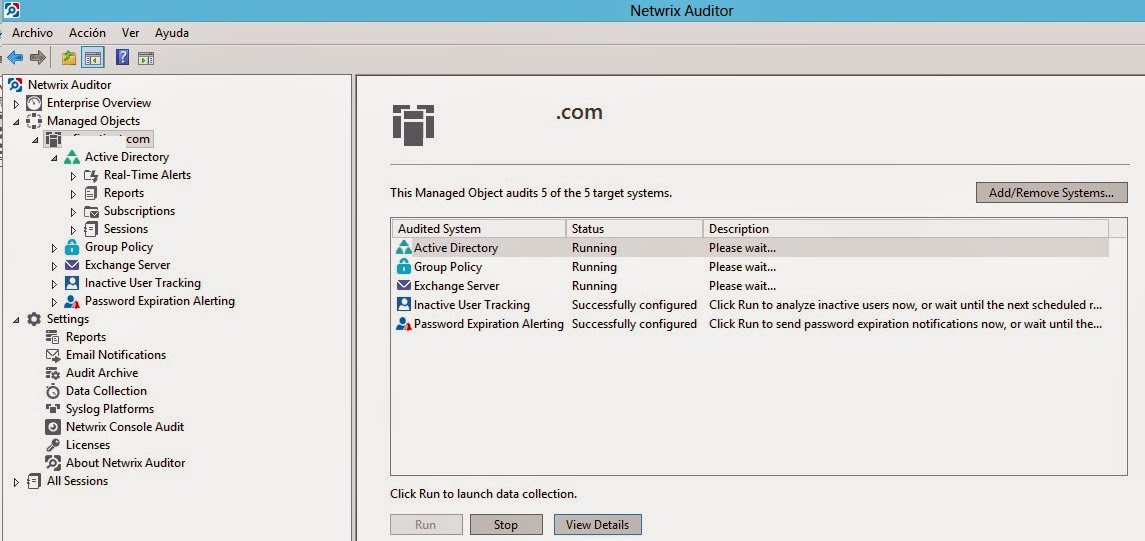The image size is (1145, 541).
Task: Expand the Real-Time Alerts node
Action: click(x=73, y=176)
